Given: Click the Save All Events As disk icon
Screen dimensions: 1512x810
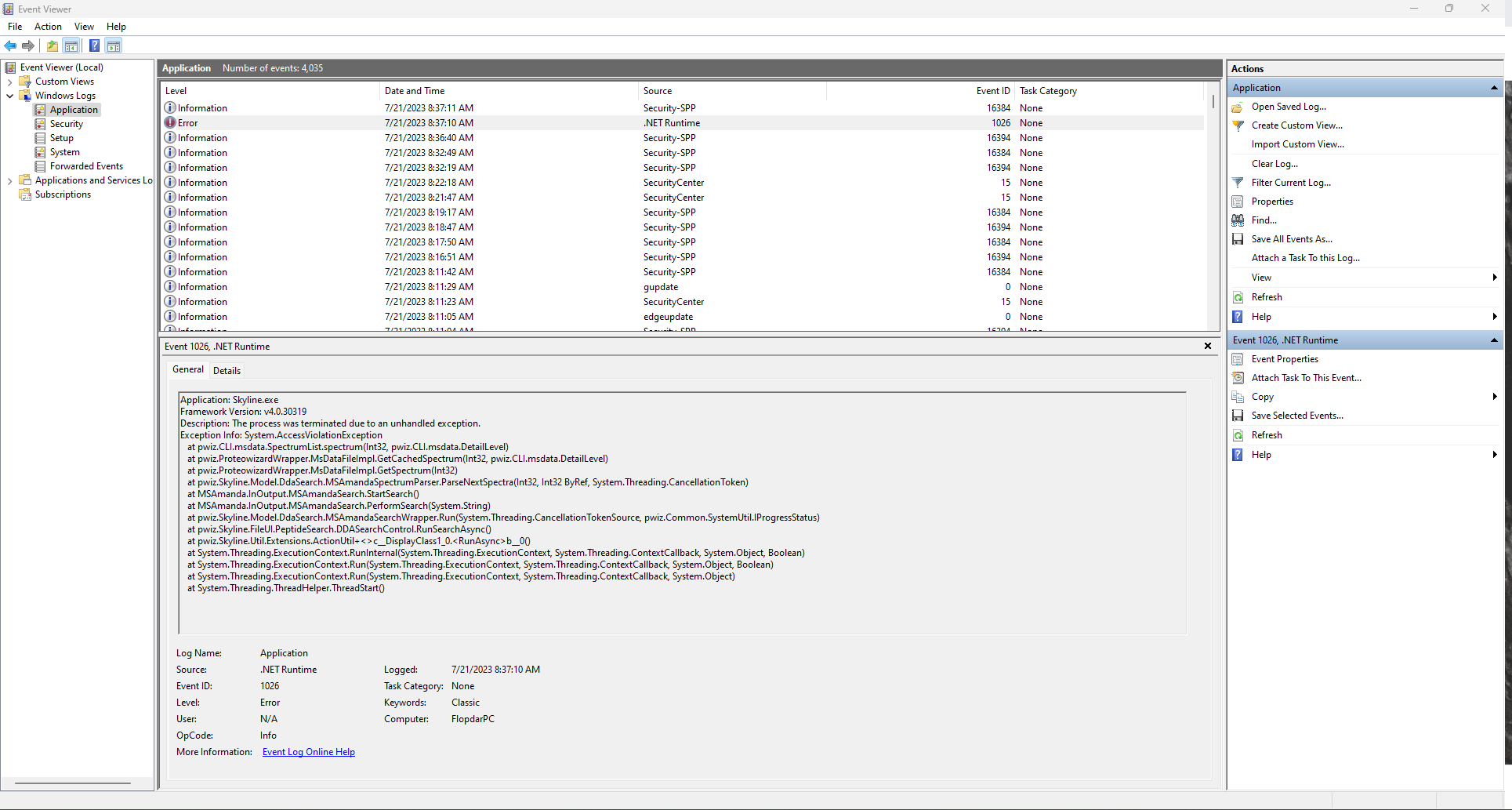Looking at the screenshot, I should [x=1238, y=239].
